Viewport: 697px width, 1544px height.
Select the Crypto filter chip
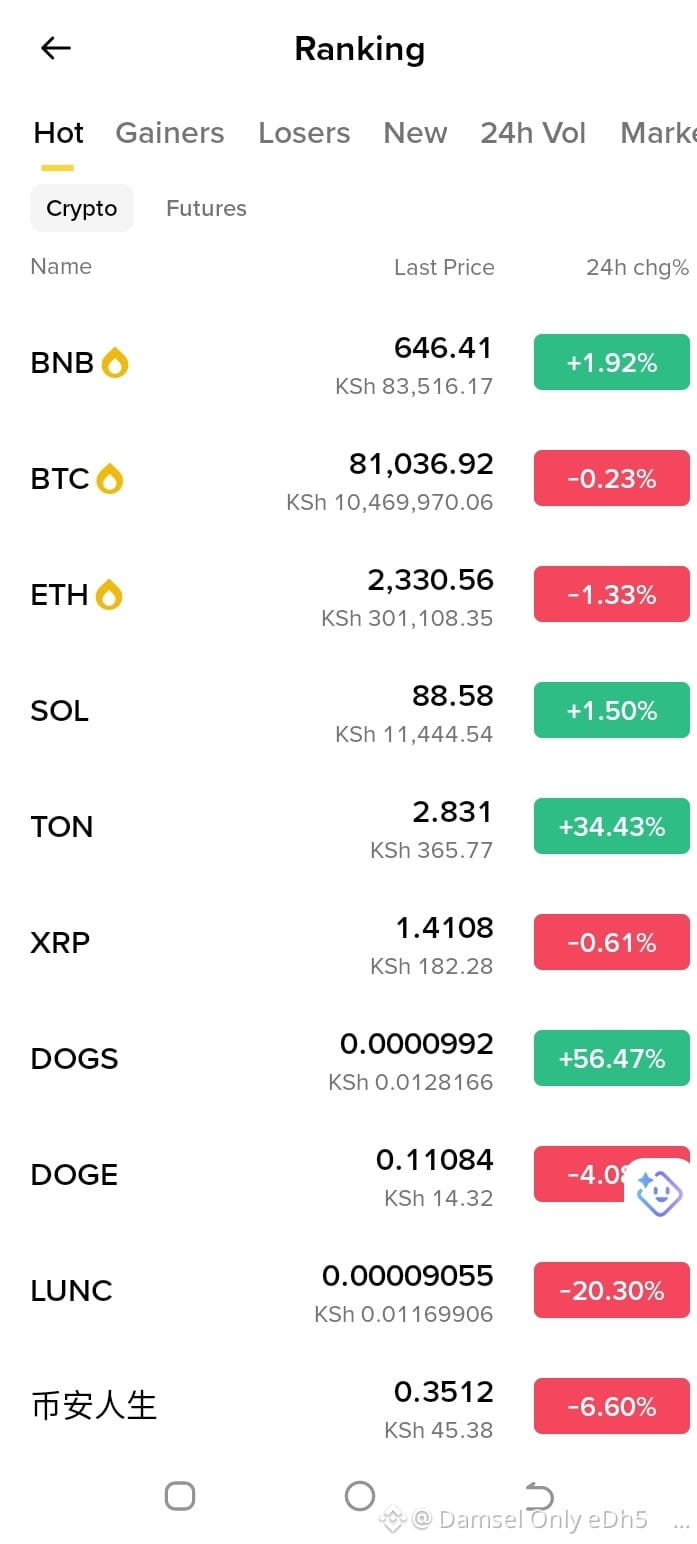click(82, 208)
